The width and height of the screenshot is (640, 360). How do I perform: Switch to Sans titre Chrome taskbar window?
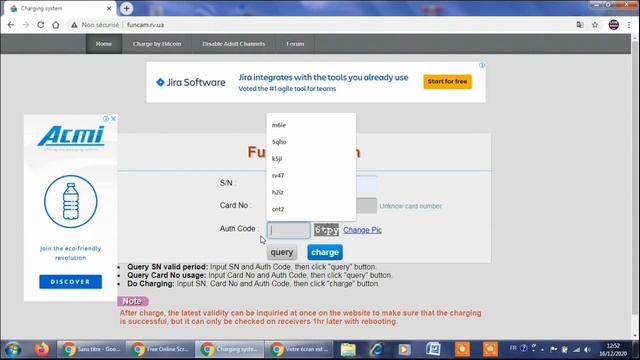(x=90, y=349)
